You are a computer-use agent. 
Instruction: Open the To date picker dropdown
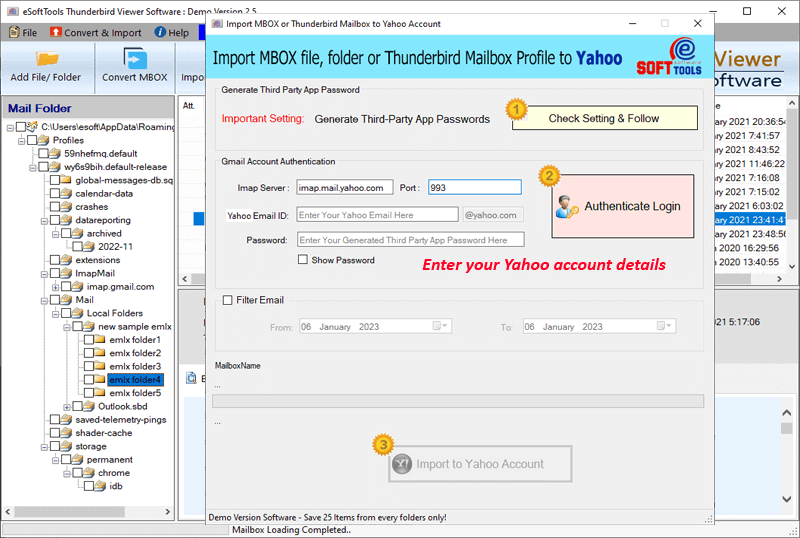click(664, 326)
